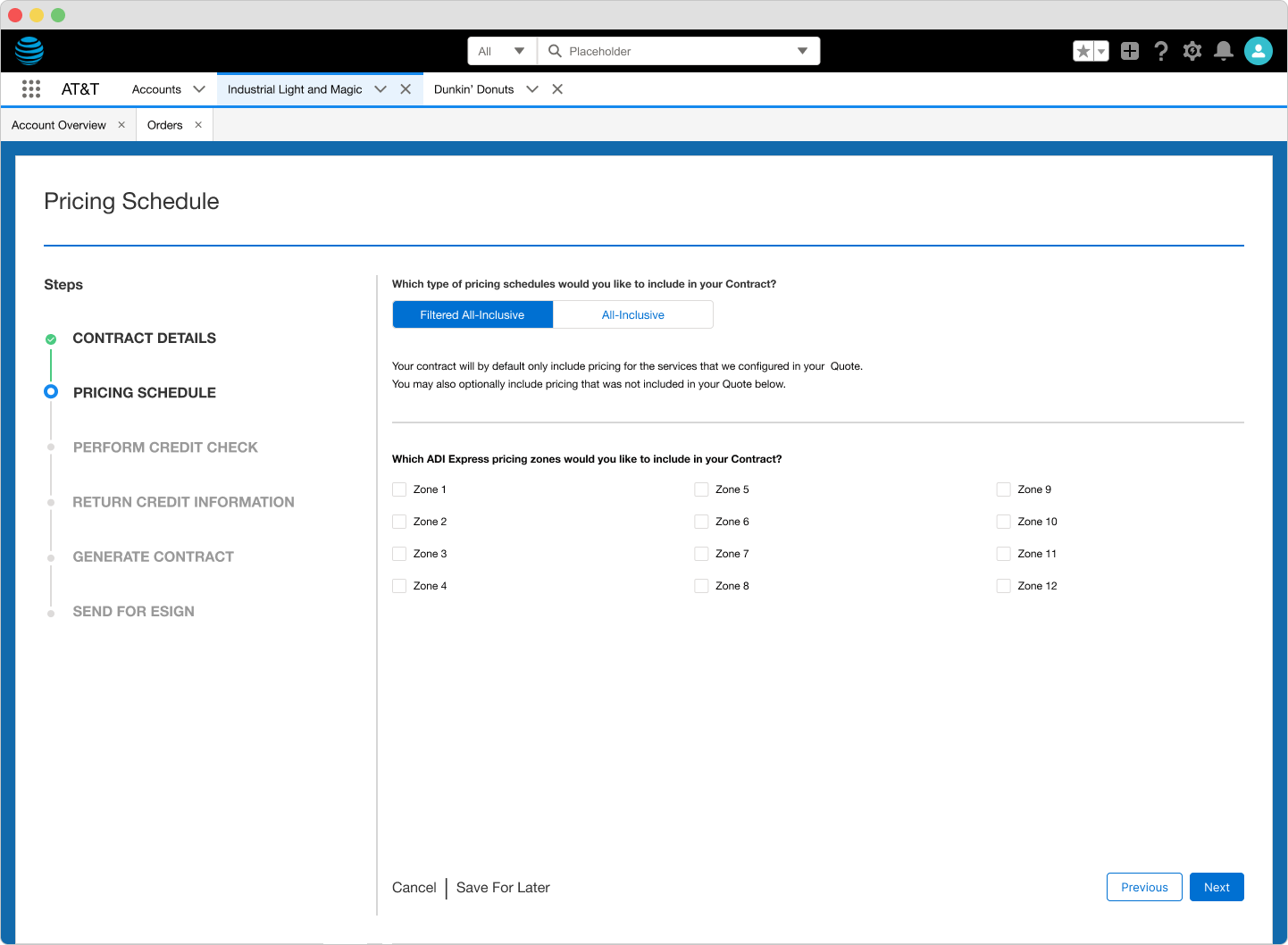
Task: Click the AT&T globe logo
Action: coord(29,51)
